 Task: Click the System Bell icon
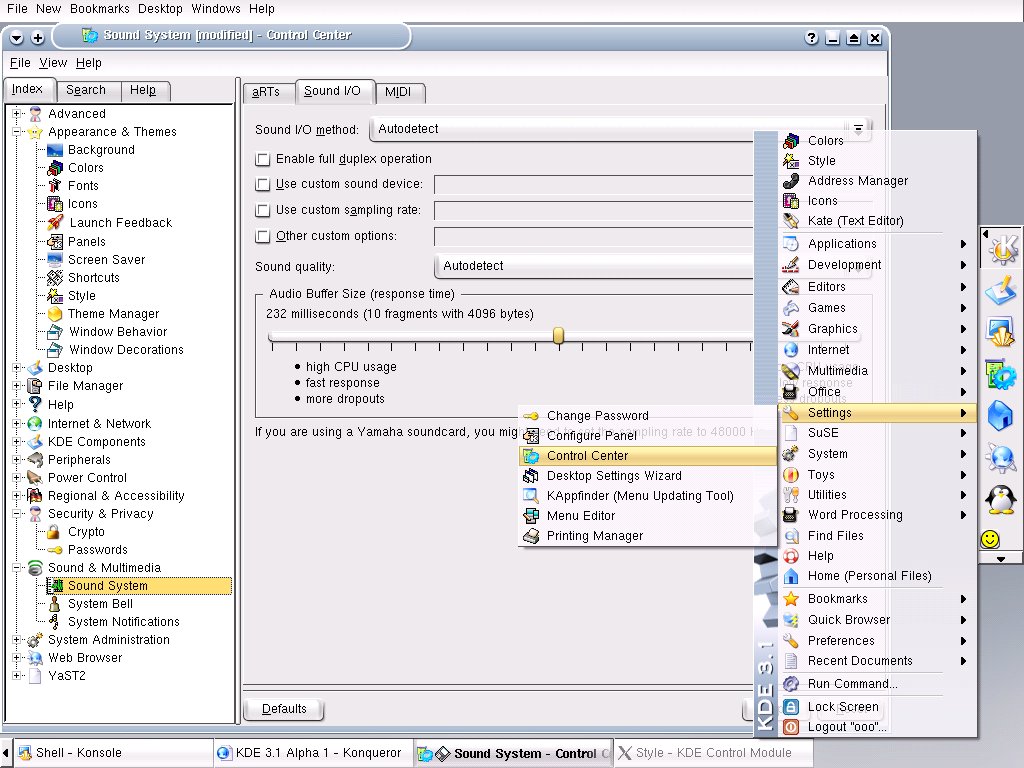[x=55, y=604]
